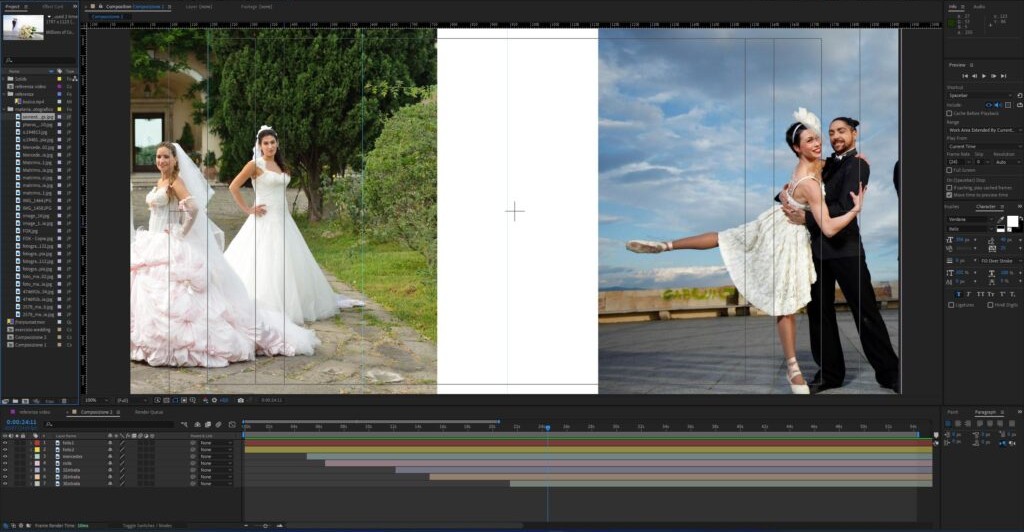This screenshot has height=532, width=1024.
Task: Pick color with the Character eyedropper
Action: coord(1001,219)
